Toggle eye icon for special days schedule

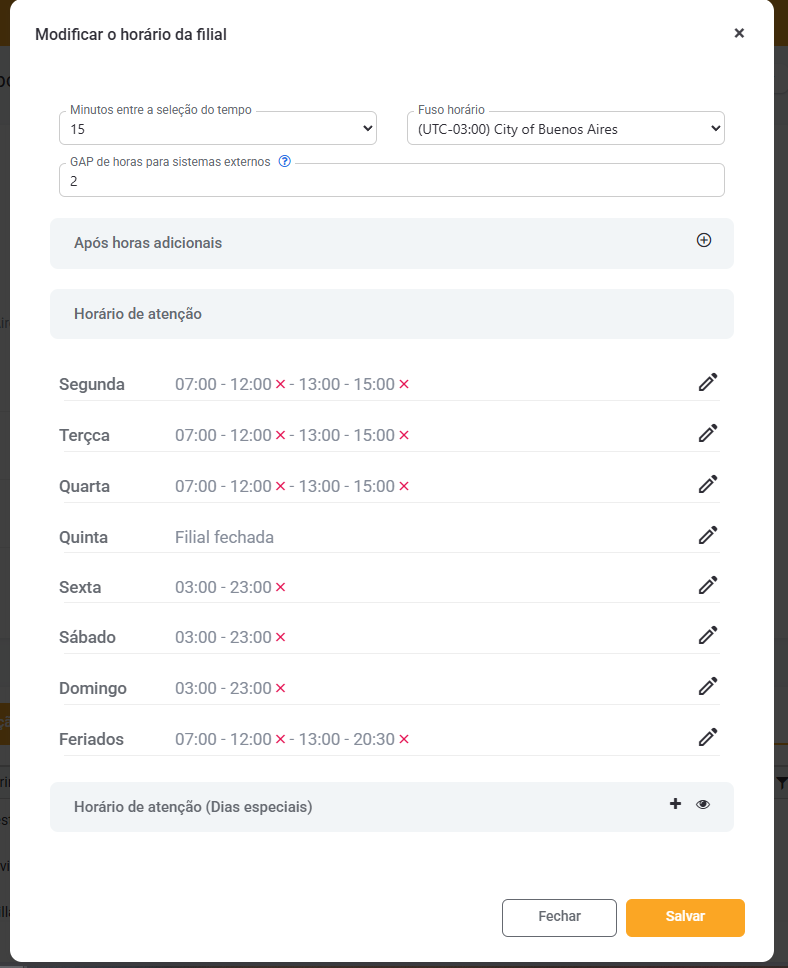[x=703, y=804]
